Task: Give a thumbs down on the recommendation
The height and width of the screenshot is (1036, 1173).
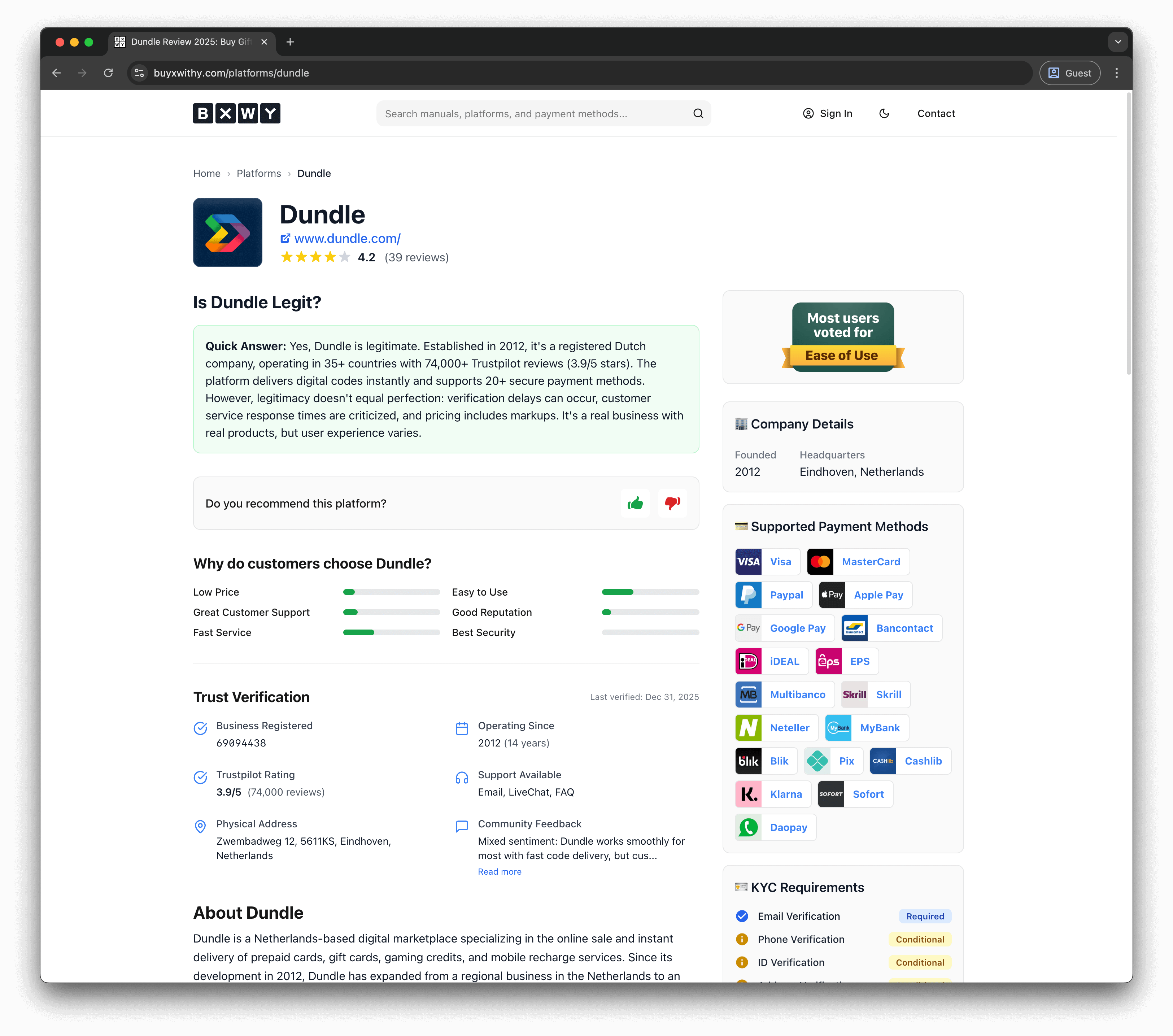Action: click(x=672, y=503)
